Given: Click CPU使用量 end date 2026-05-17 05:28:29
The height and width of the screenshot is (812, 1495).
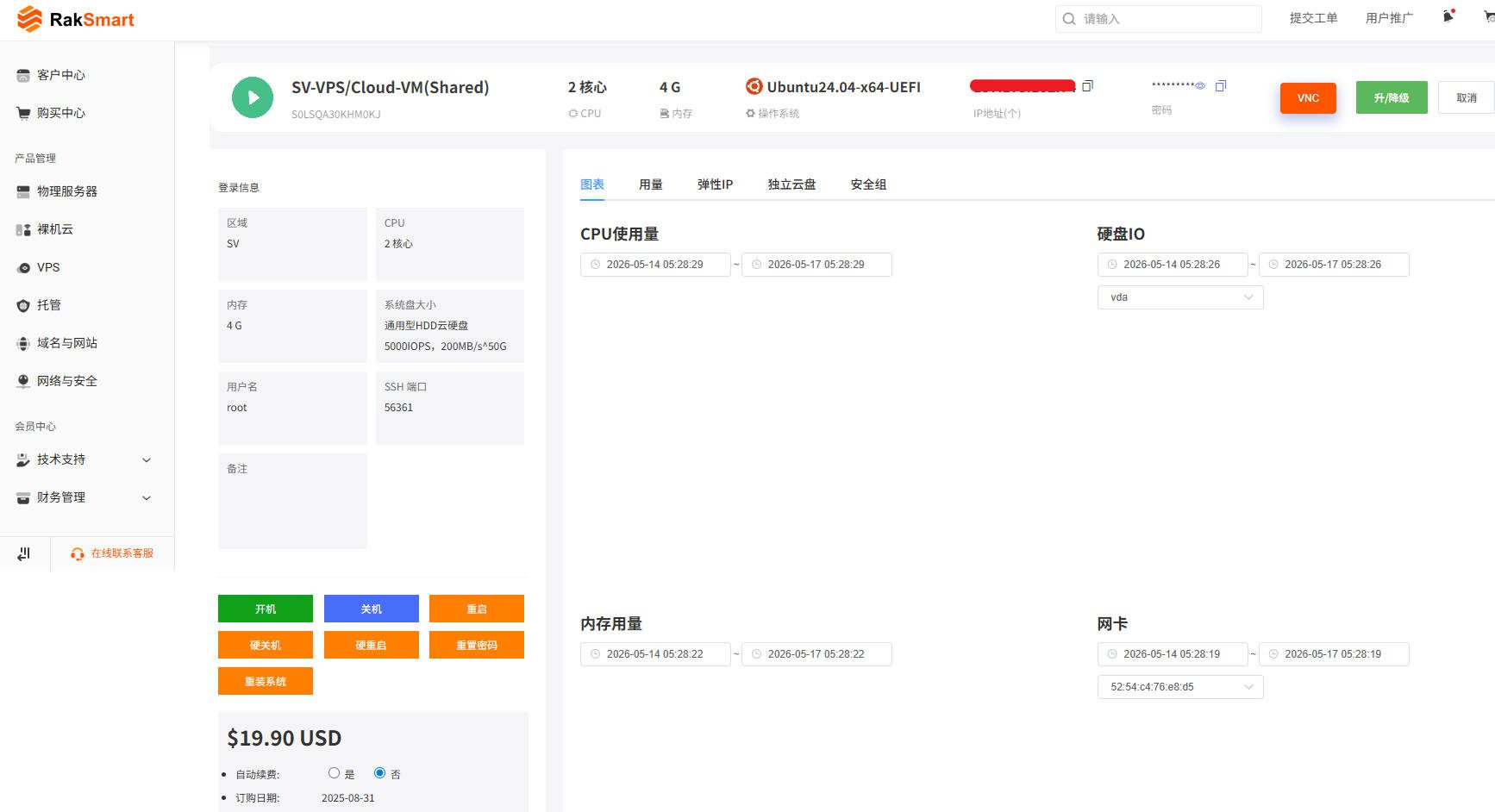Looking at the screenshot, I should click(x=816, y=265).
